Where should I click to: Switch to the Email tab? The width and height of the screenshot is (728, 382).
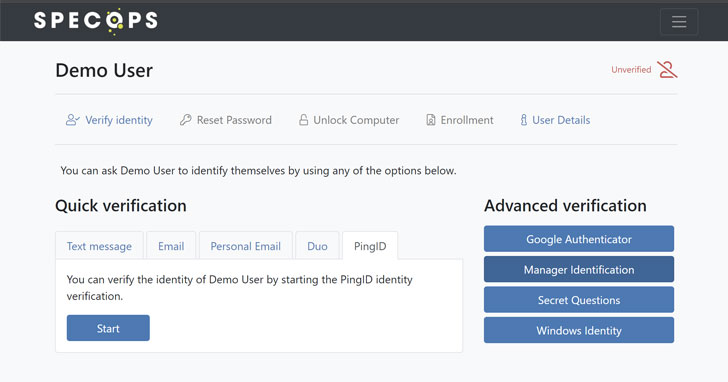click(x=171, y=246)
